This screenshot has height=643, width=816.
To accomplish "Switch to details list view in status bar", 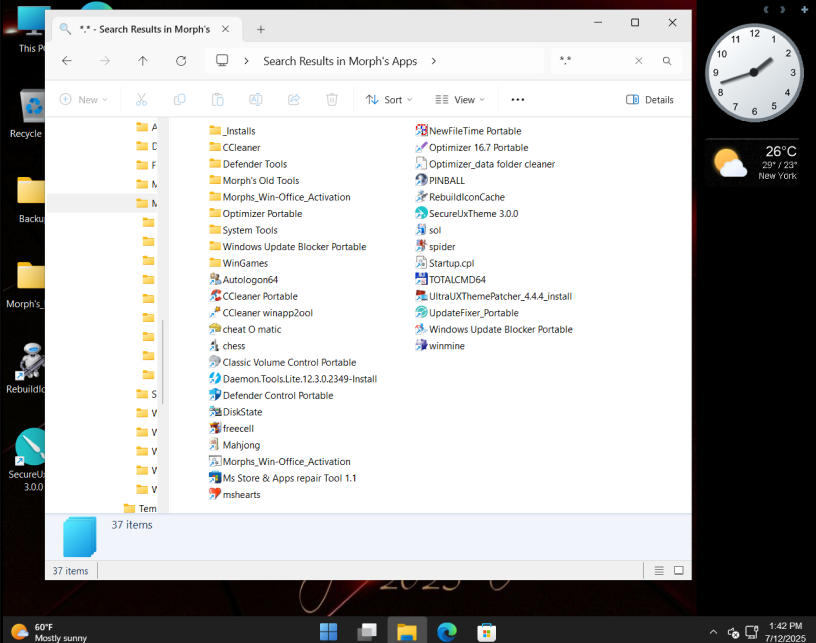I will coord(659,571).
